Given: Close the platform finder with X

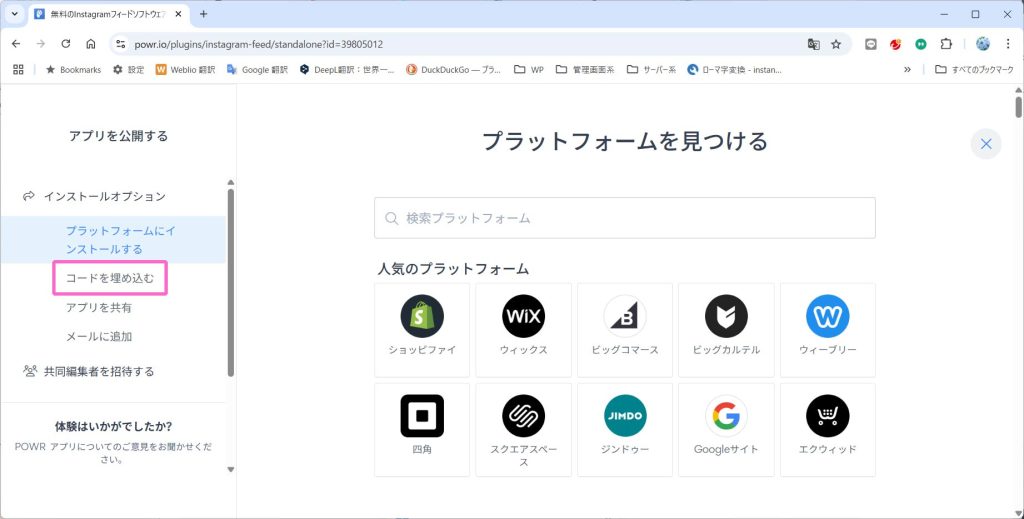Looking at the screenshot, I should [x=986, y=144].
